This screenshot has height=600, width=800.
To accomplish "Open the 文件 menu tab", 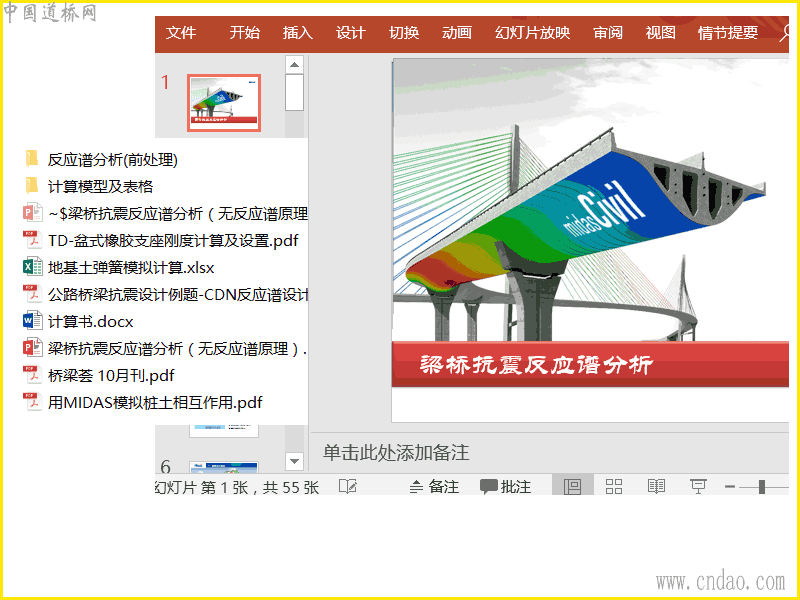I will pyautogui.click(x=181, y=33).
